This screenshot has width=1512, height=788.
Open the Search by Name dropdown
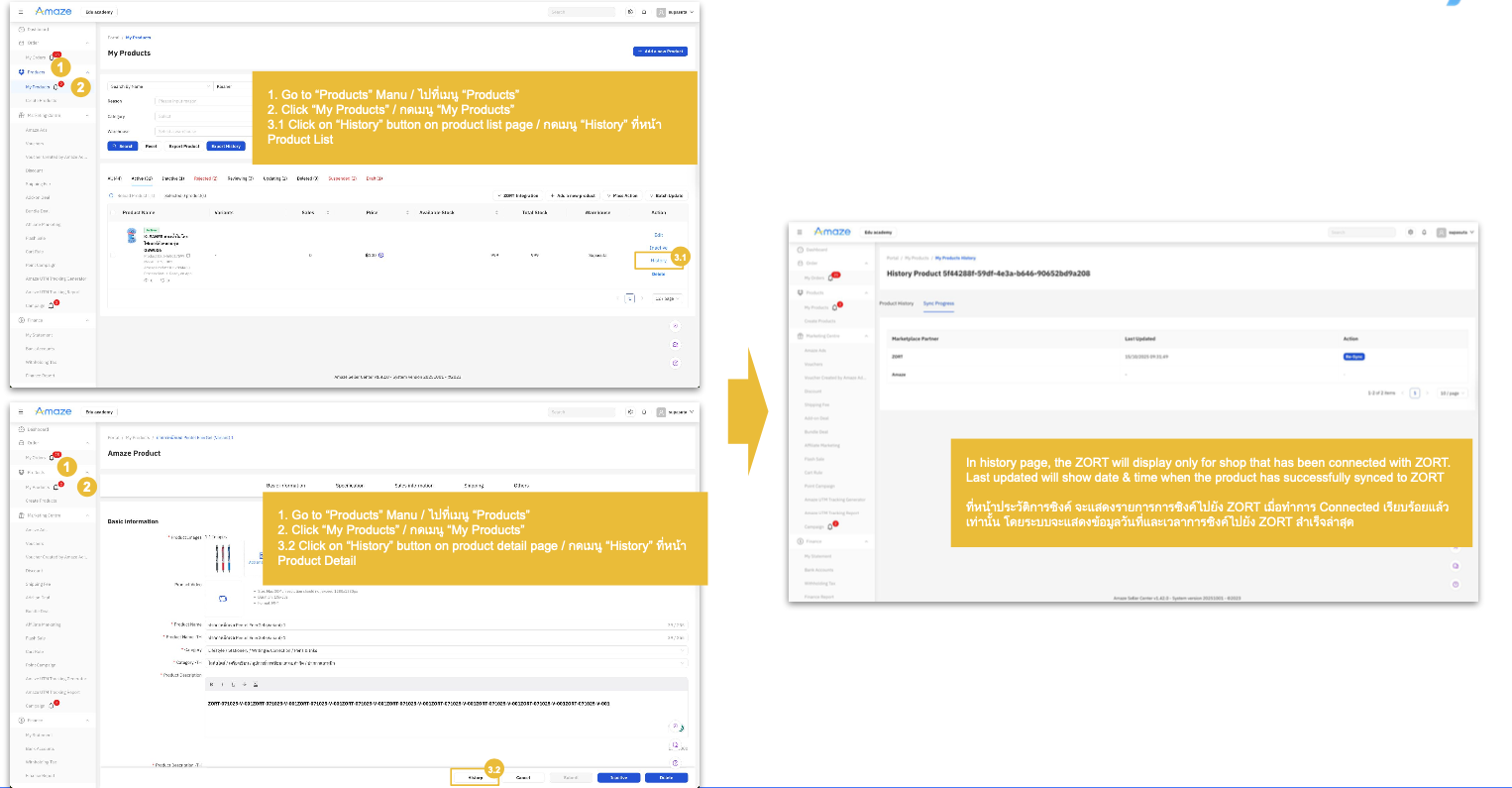click(x=160, y=86)
